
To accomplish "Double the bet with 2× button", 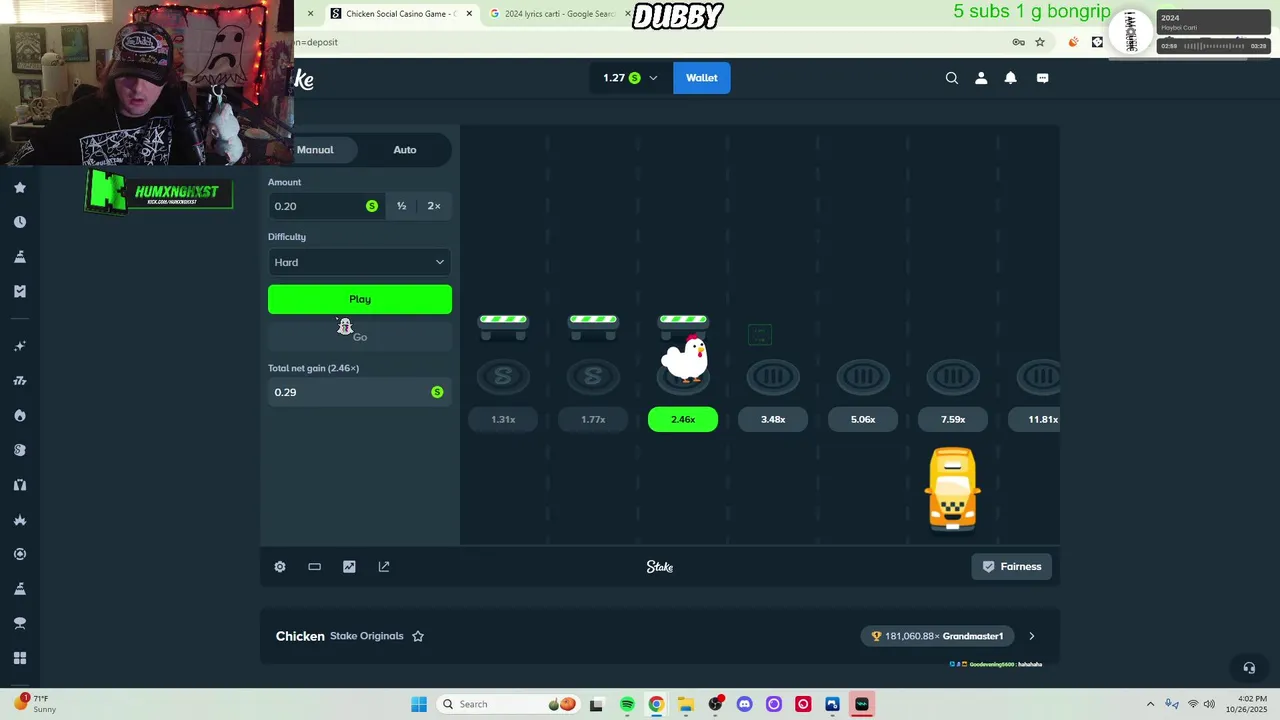I will click(434, 206).
